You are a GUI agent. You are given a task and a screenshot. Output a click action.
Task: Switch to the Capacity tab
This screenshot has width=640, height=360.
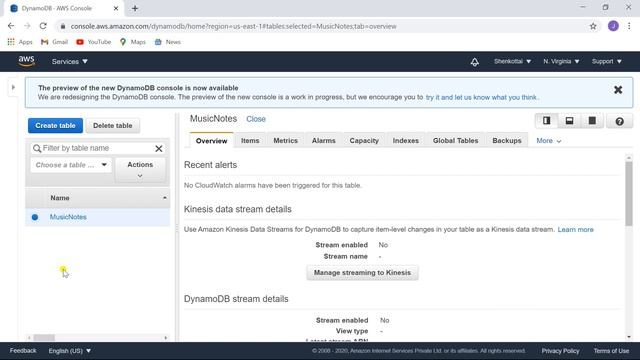(x=364, y=140)
